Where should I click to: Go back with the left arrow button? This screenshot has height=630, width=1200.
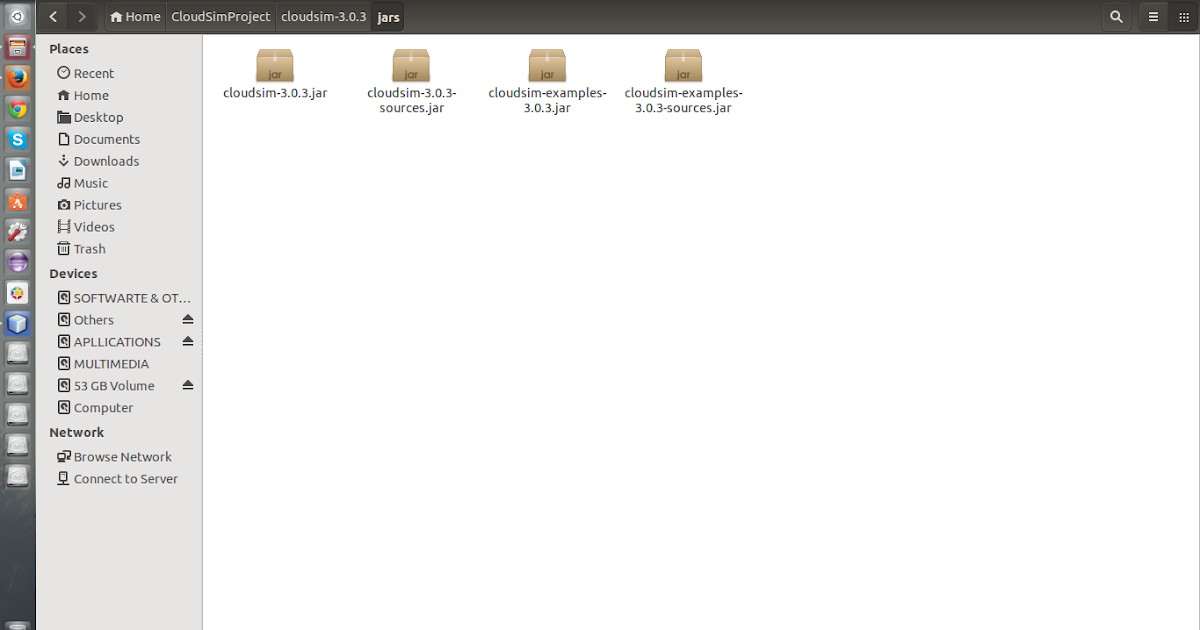[53, 16]
